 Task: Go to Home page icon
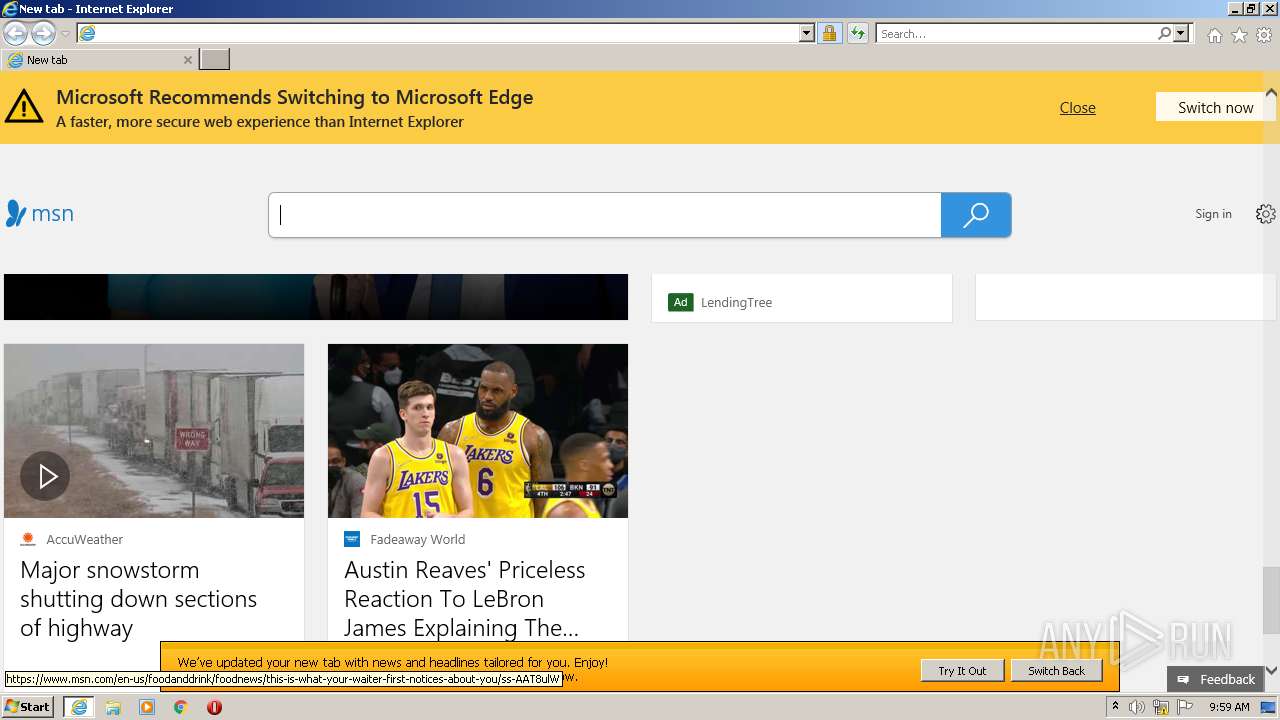pos(1214,35)
